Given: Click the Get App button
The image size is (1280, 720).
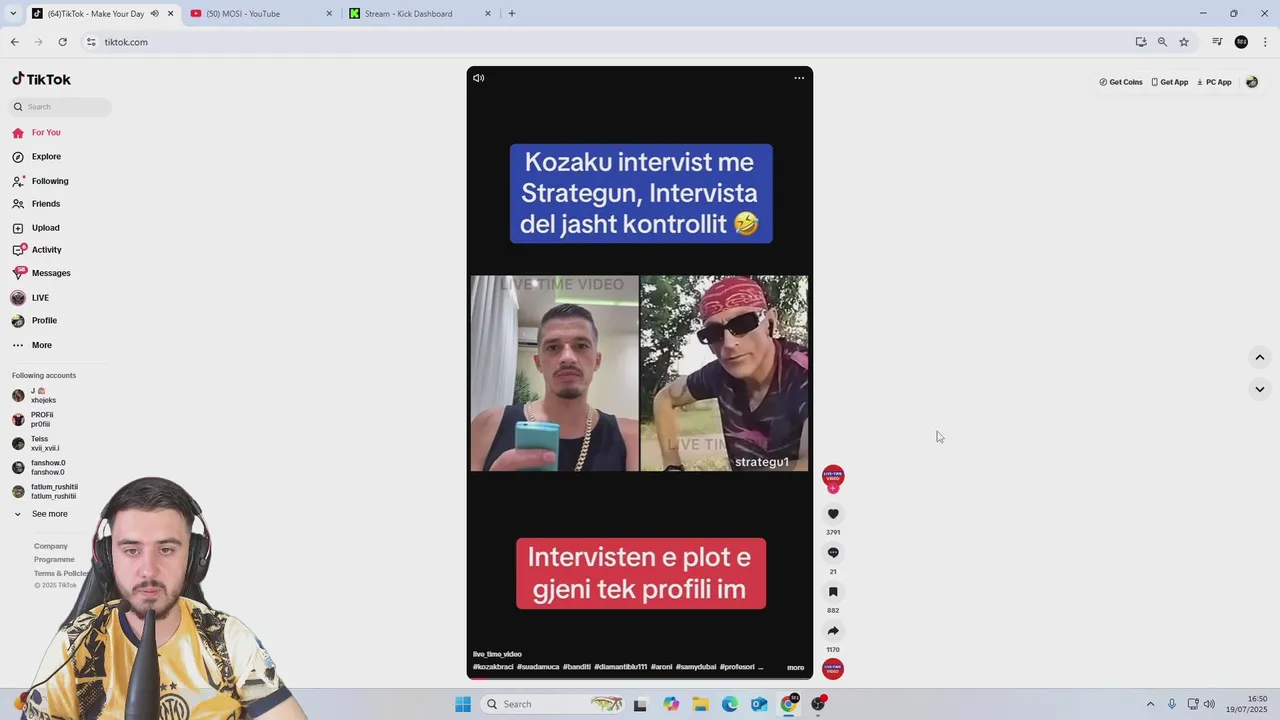Looking at the screenshot, I should 1170,82.
